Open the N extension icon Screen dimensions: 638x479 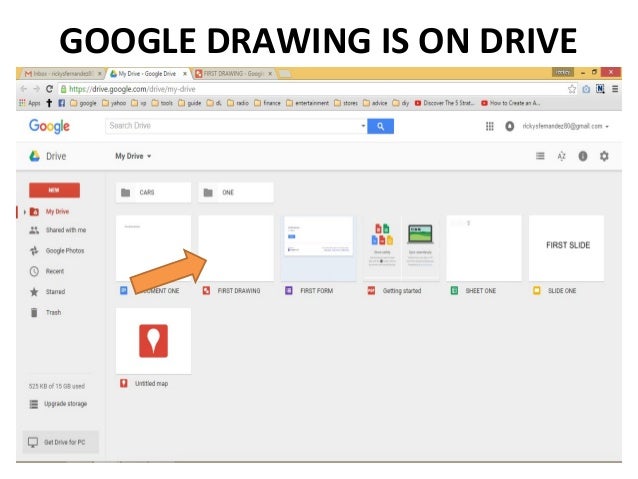tap(600, 89)
